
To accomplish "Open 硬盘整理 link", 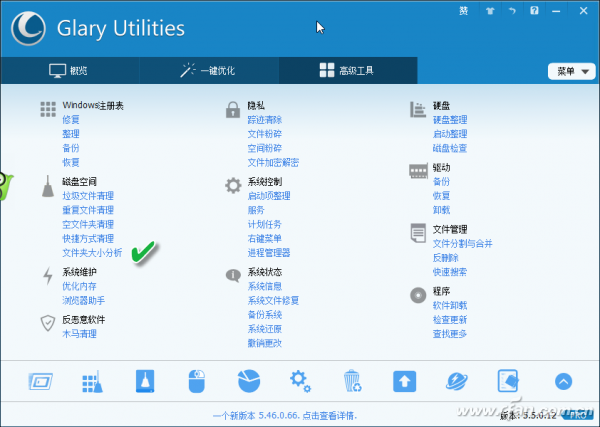I will (x=450, y=120).
